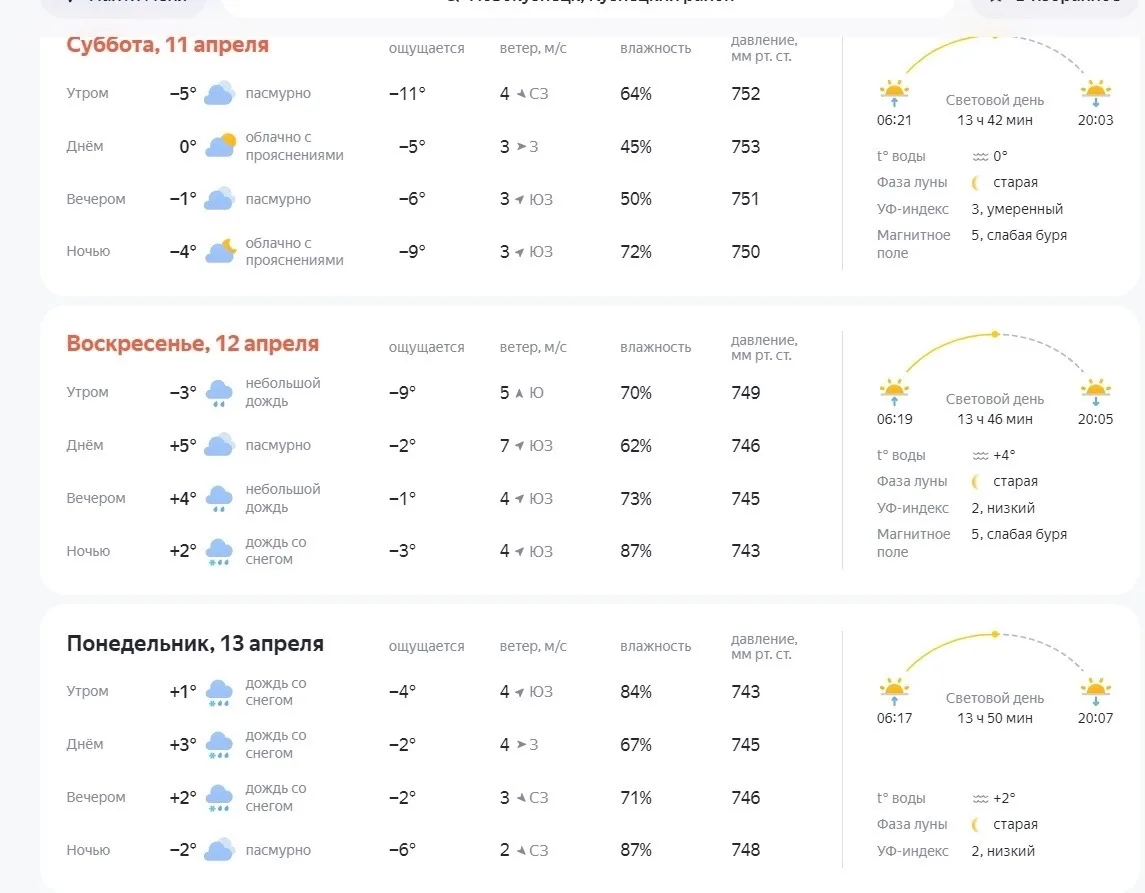Click the find me button at top left
The image size is (1145, 893).
(124, 6)
